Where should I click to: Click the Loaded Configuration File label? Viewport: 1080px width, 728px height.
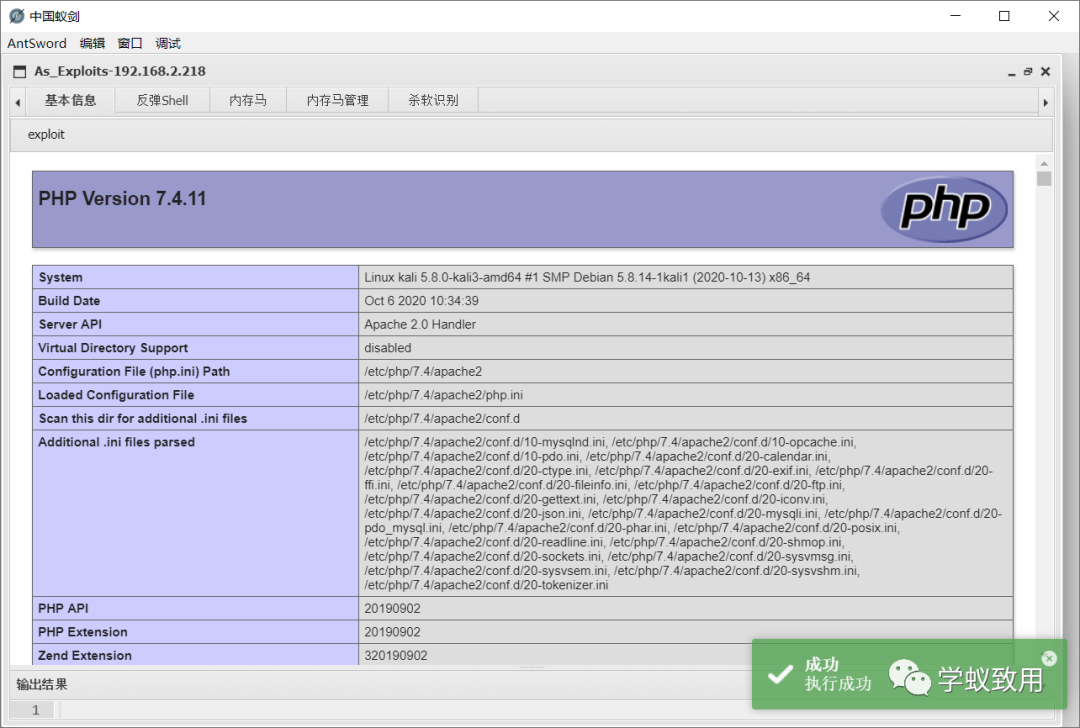(x=116, y=395)
